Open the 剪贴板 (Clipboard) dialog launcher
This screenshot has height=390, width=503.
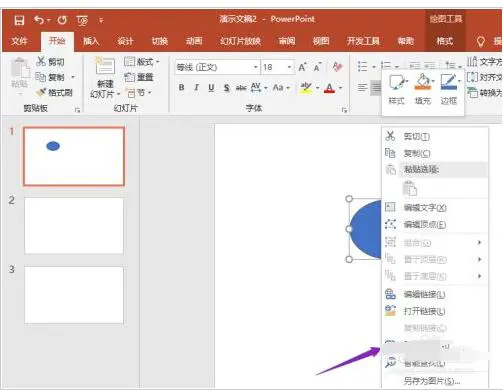77,109
